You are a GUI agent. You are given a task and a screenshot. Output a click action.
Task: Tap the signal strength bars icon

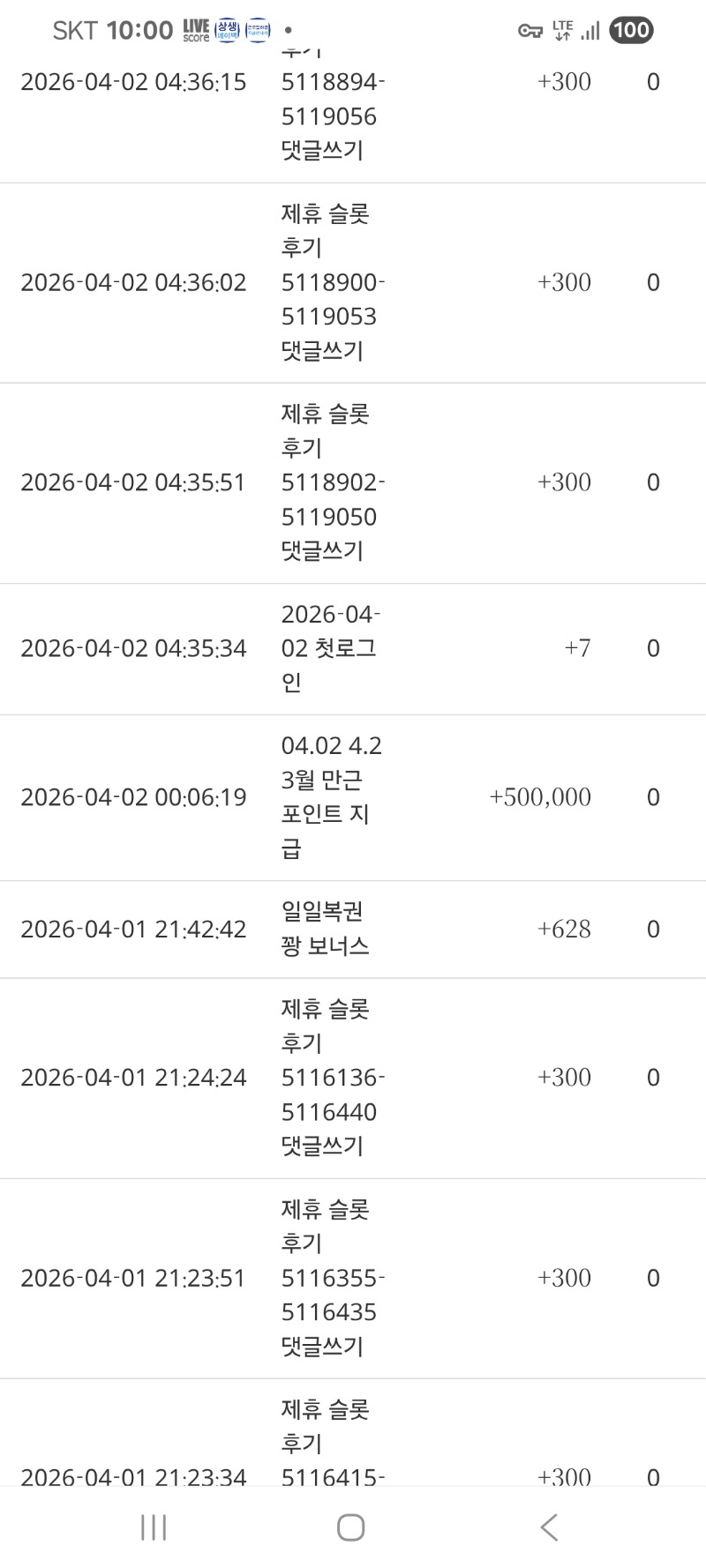(590, 32)
